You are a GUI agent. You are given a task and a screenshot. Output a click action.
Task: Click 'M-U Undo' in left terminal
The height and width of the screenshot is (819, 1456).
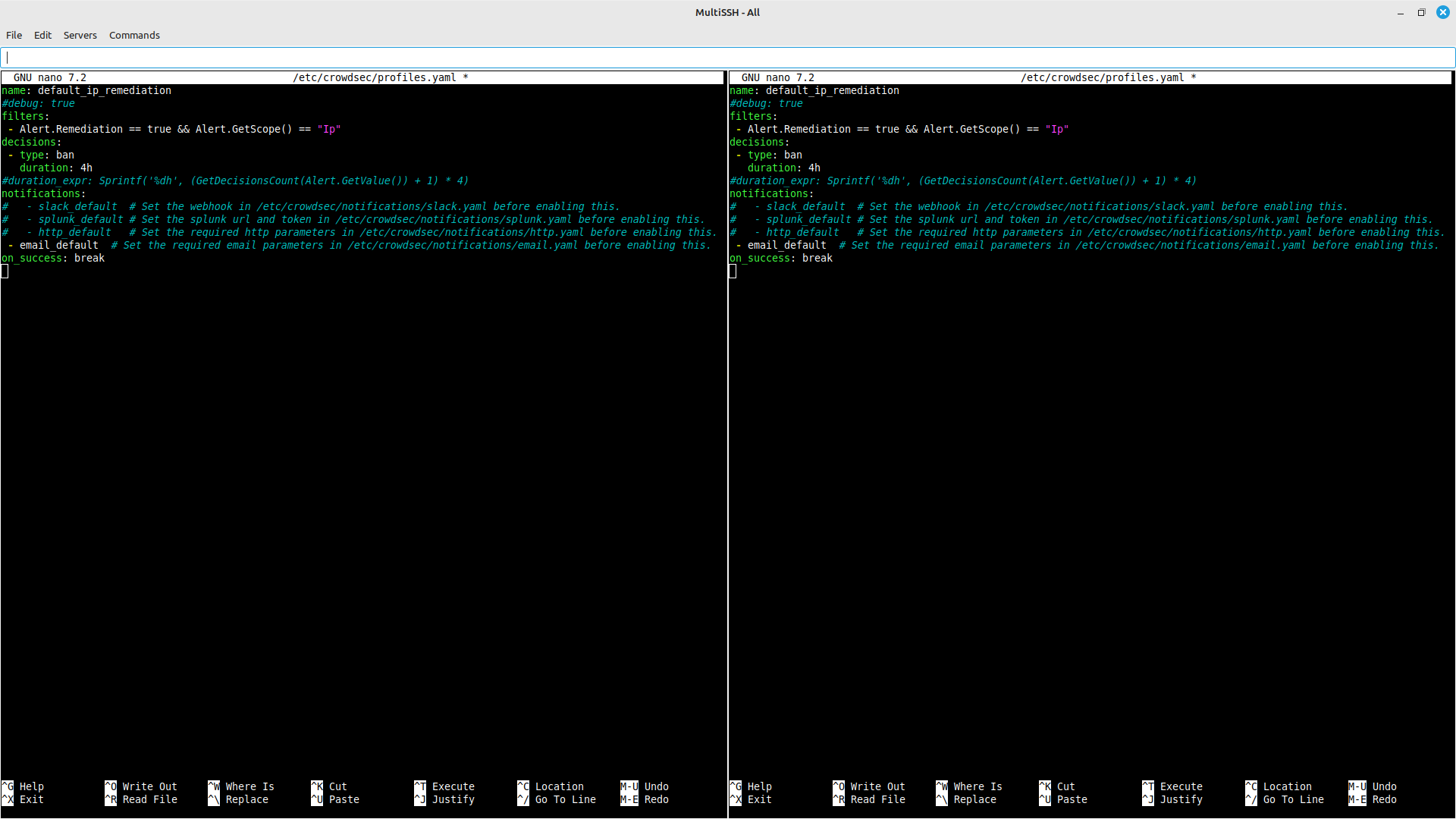pyautogui.click(x=645, y=786)
